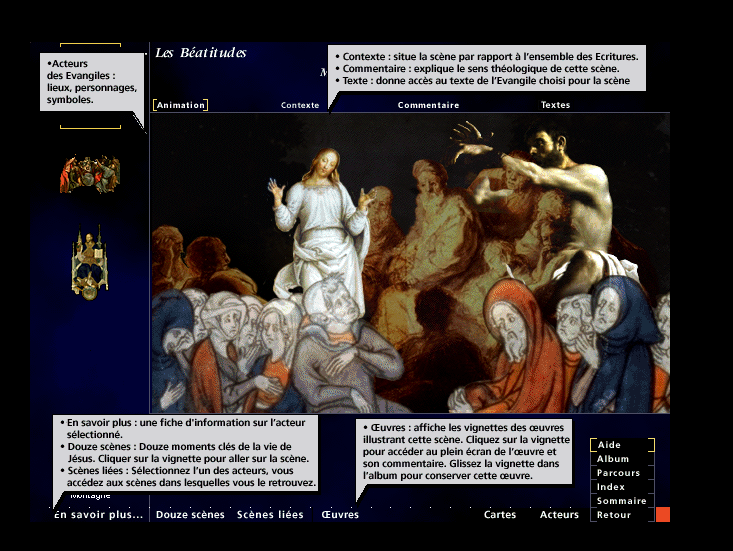Display the Œuvres thumbnails
This screenshot has height=551, width=733.
(340, 515)
